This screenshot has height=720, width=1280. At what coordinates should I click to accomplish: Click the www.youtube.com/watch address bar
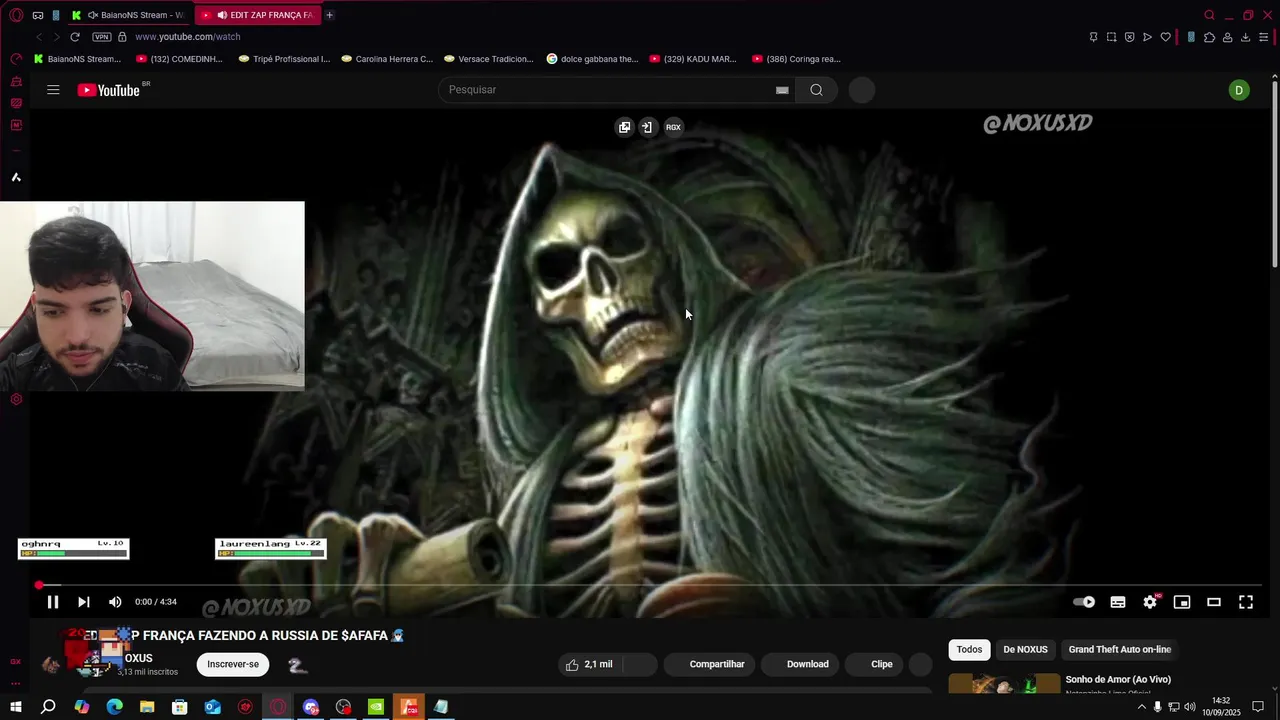(187, 37)
